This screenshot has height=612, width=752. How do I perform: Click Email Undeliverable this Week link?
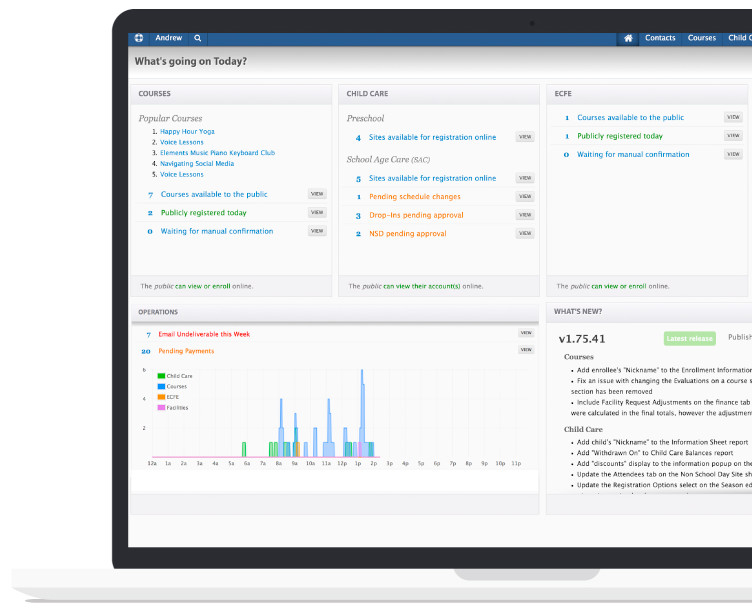pos(204,334)
